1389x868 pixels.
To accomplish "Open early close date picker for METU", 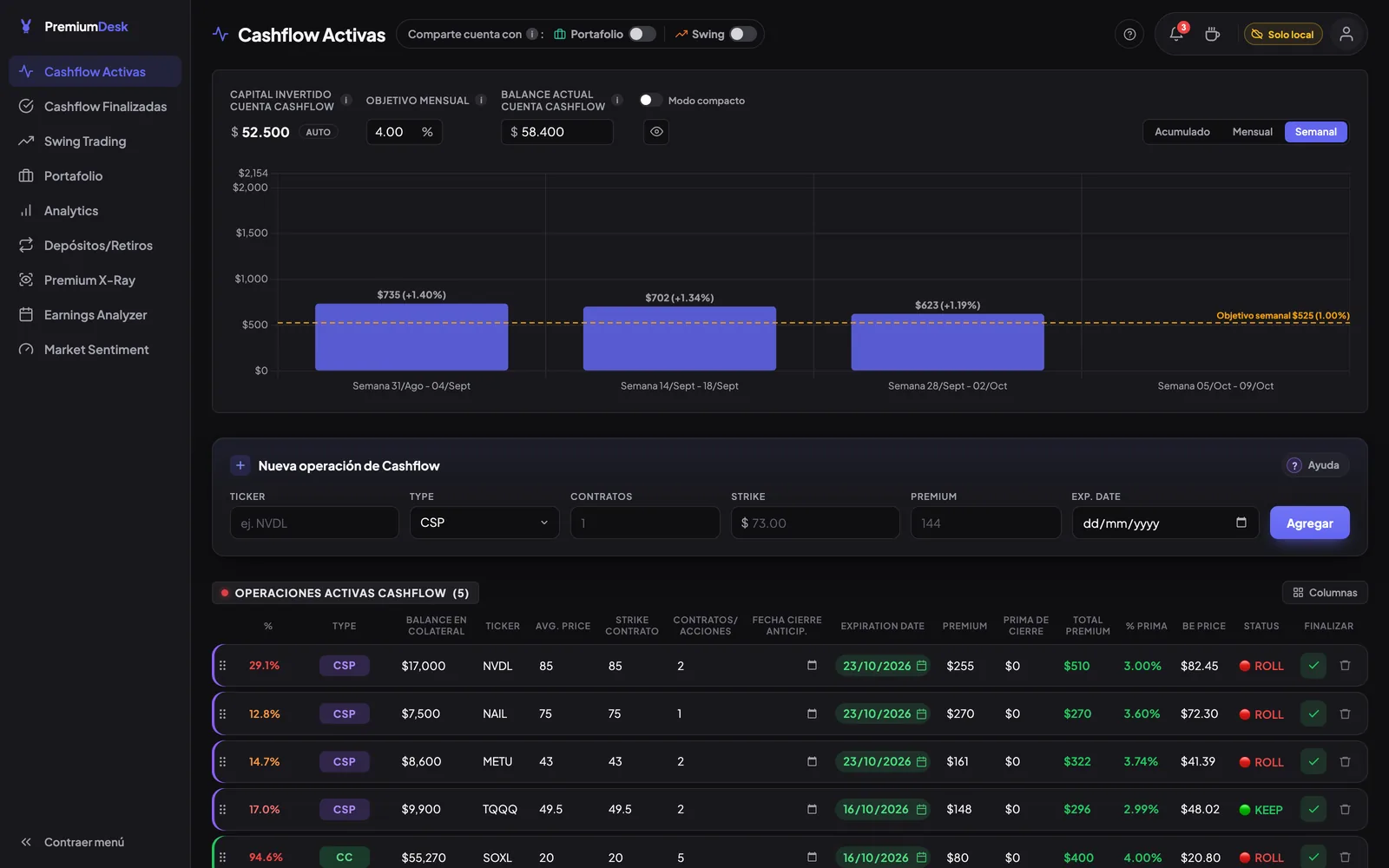I will pos(812,761).
